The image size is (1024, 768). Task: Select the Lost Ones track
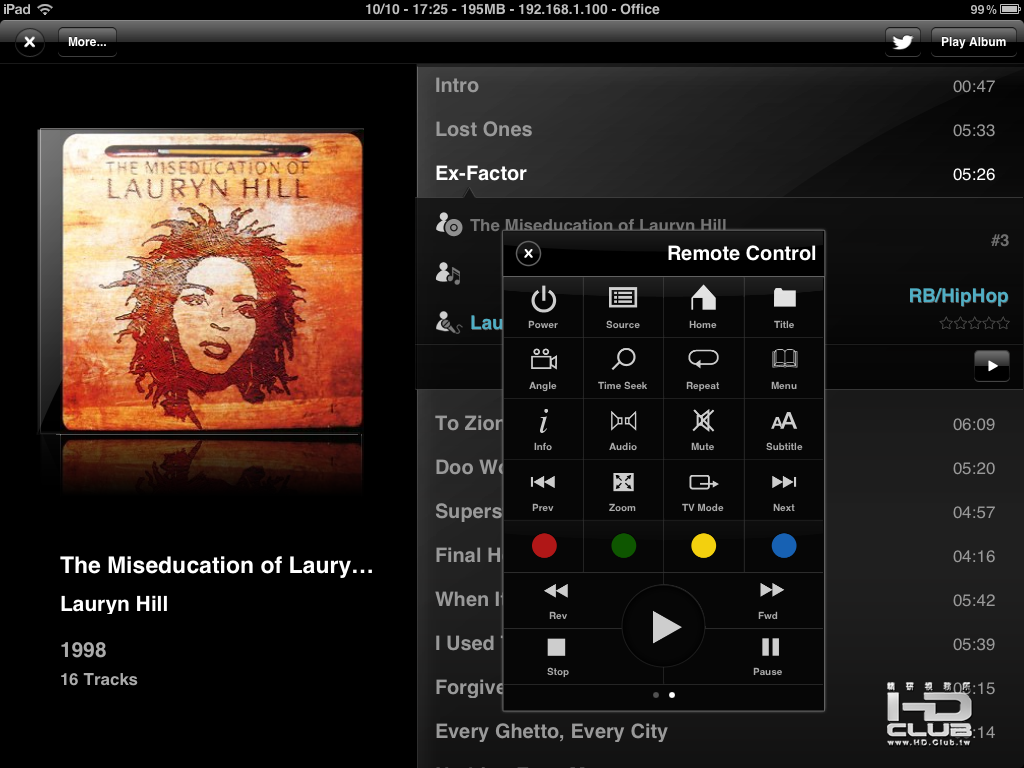point(720,129)
